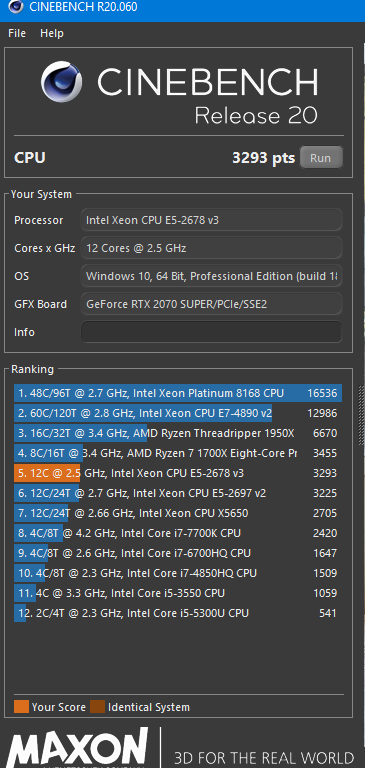Viewport: 365px width, 768px height.
Task: Click the brown Identical System legend swatch
Action: 97,707
